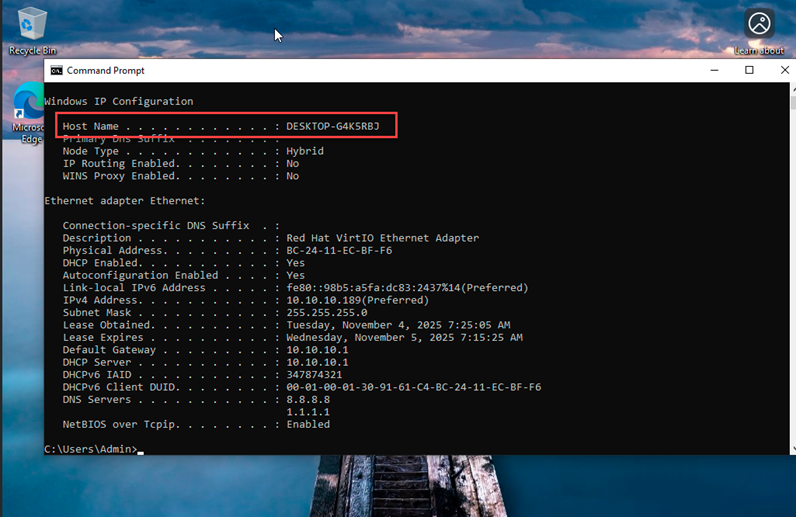
Task: Click the link-local IPv6 address value
Action: pyautogui.click(x=407, y=288)
